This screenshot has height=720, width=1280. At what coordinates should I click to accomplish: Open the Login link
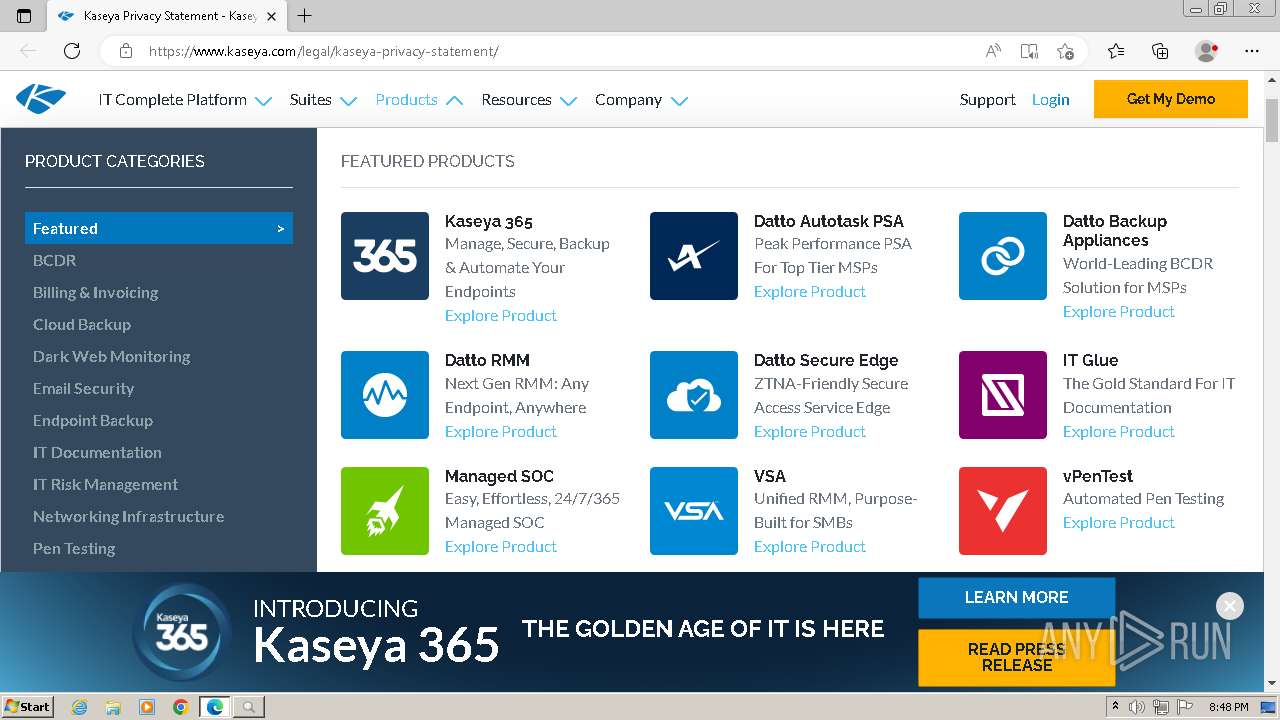tap(1050, 100)
